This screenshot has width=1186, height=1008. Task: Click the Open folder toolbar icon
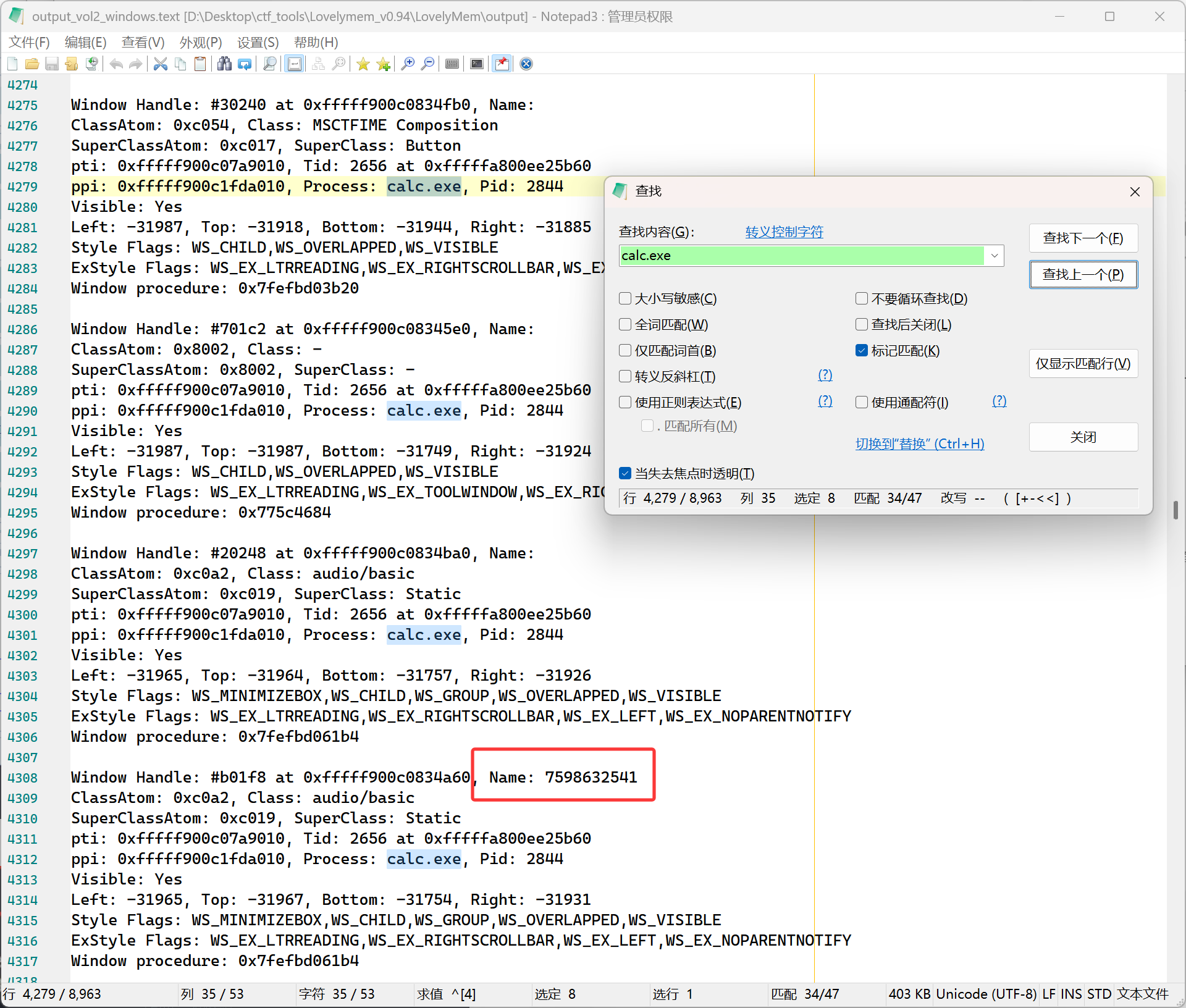32,64
